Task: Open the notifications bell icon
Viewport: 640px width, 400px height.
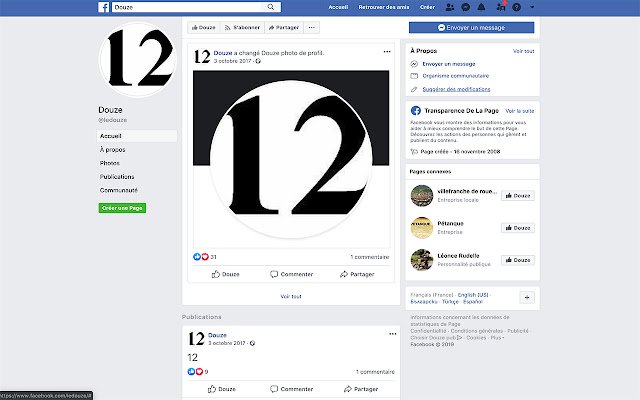Action: (x=481, y=7)
